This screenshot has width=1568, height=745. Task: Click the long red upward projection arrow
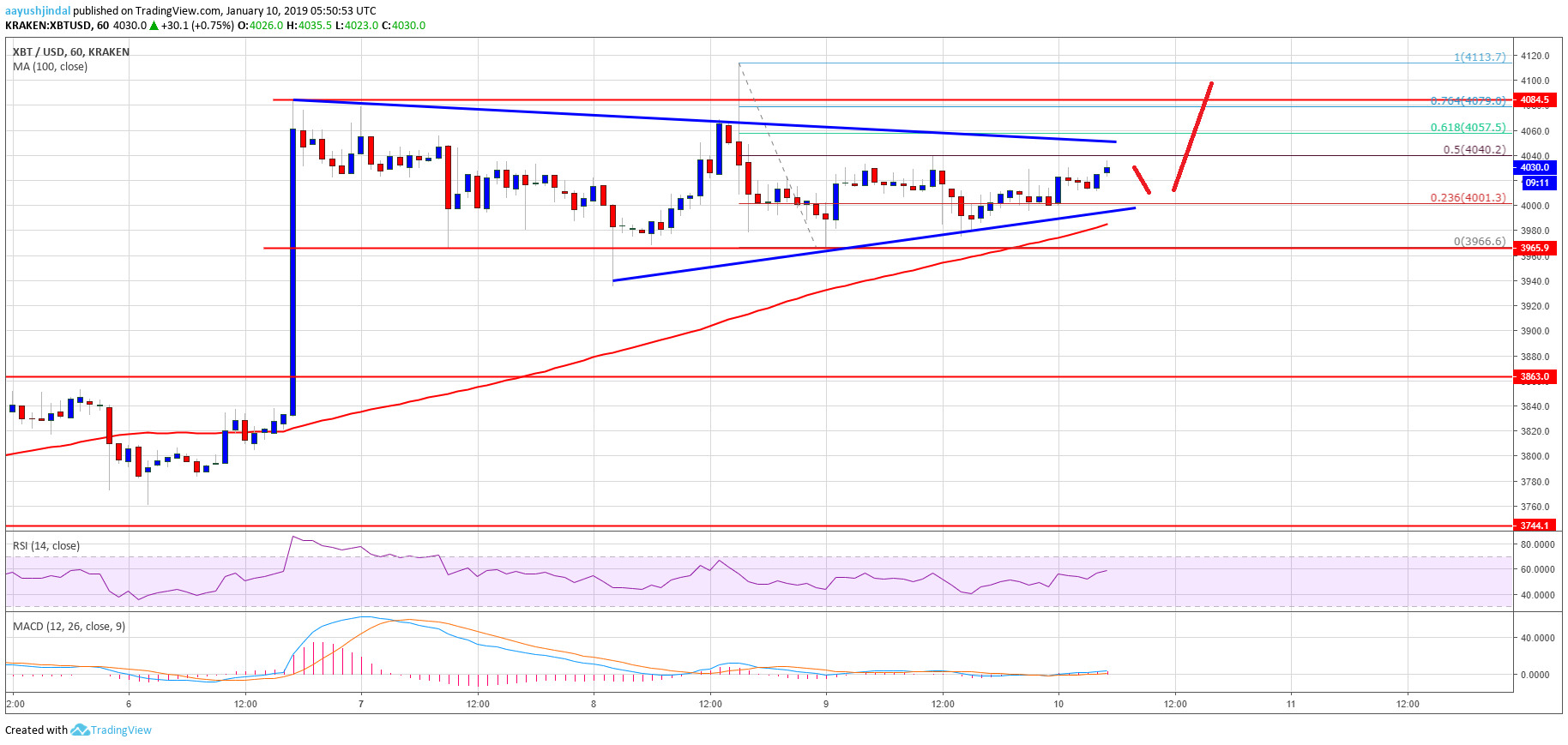[x=1192, y=137]
